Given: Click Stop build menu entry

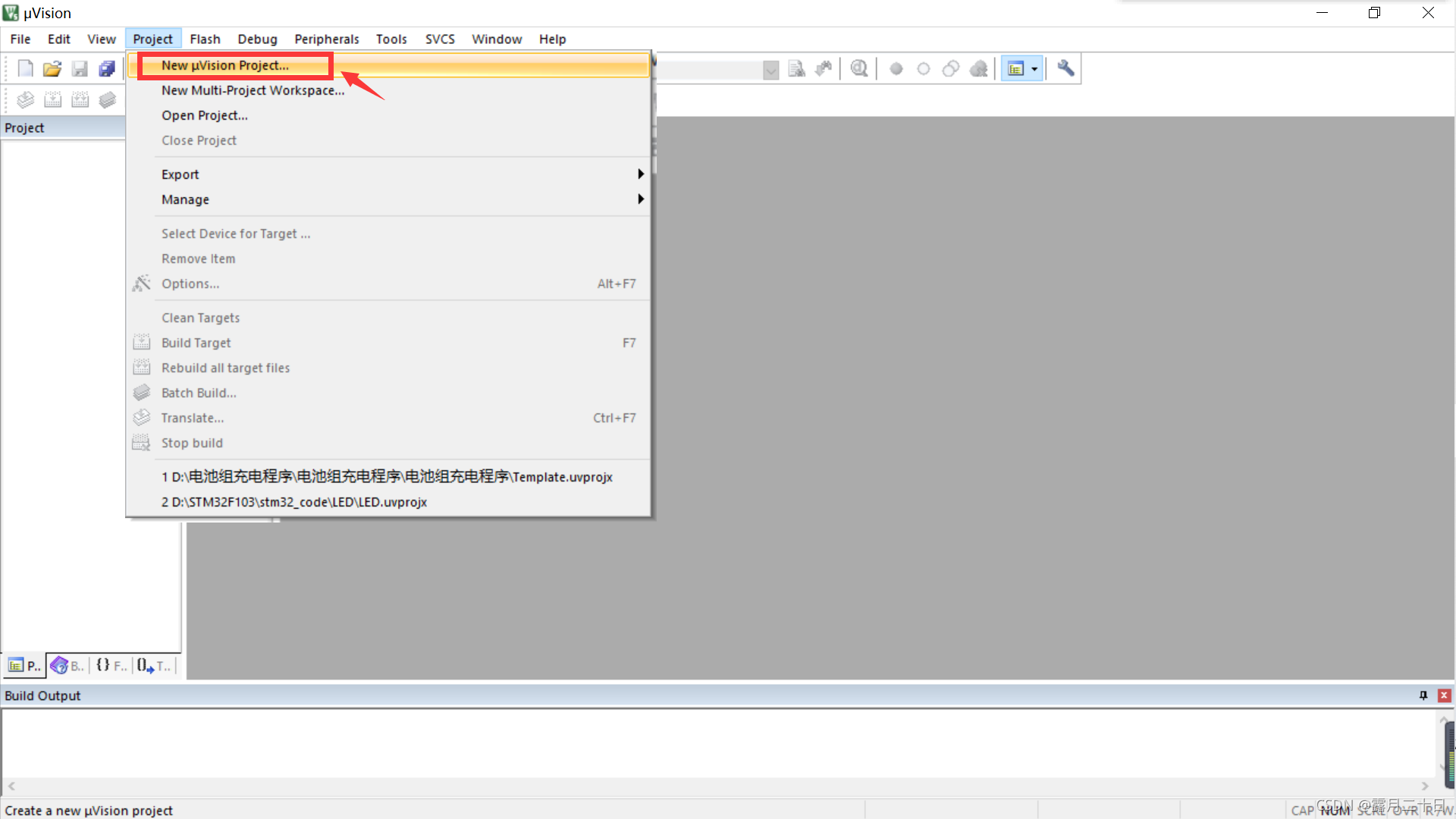Looking at the screenshot, I should [388, 444].
